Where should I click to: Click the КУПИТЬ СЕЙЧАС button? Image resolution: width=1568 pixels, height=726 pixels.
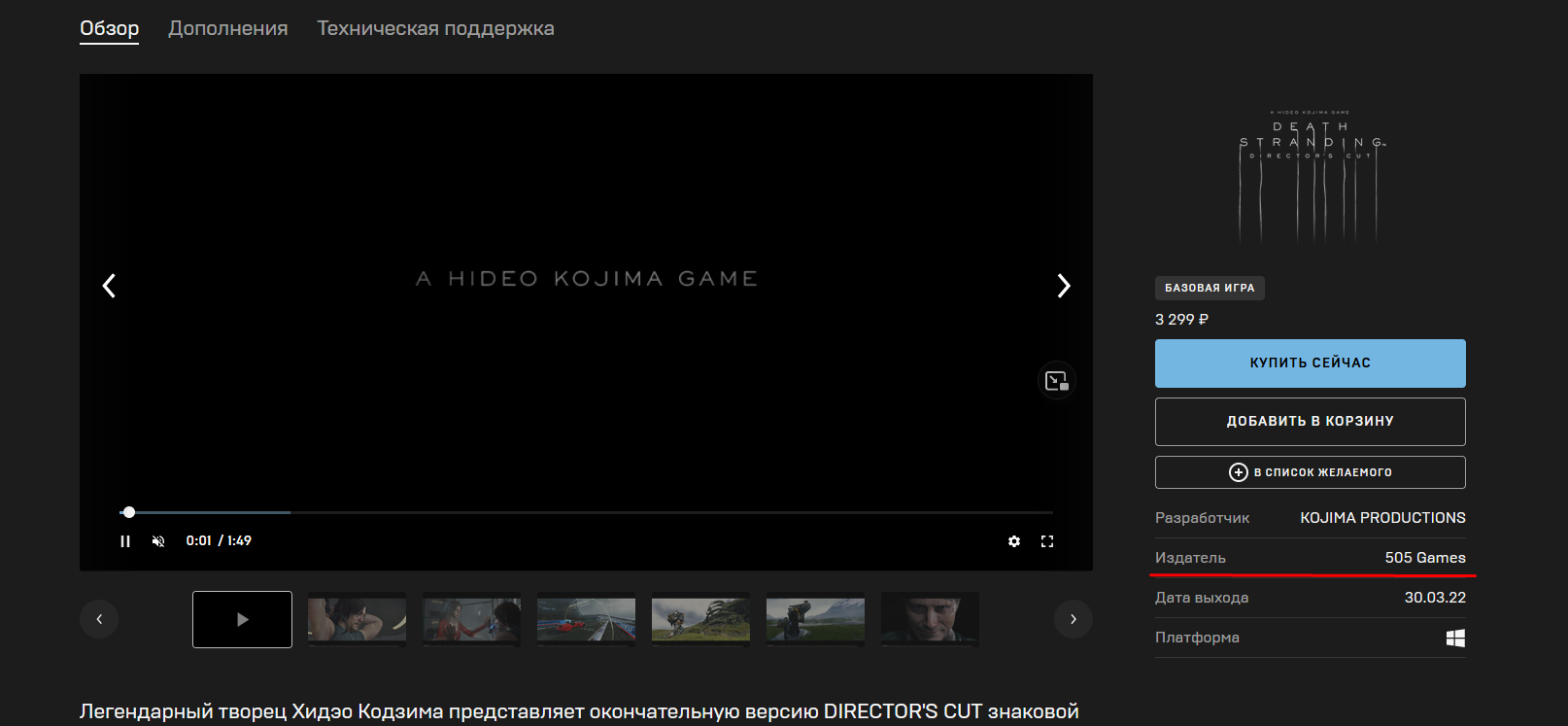point(1310,363)
